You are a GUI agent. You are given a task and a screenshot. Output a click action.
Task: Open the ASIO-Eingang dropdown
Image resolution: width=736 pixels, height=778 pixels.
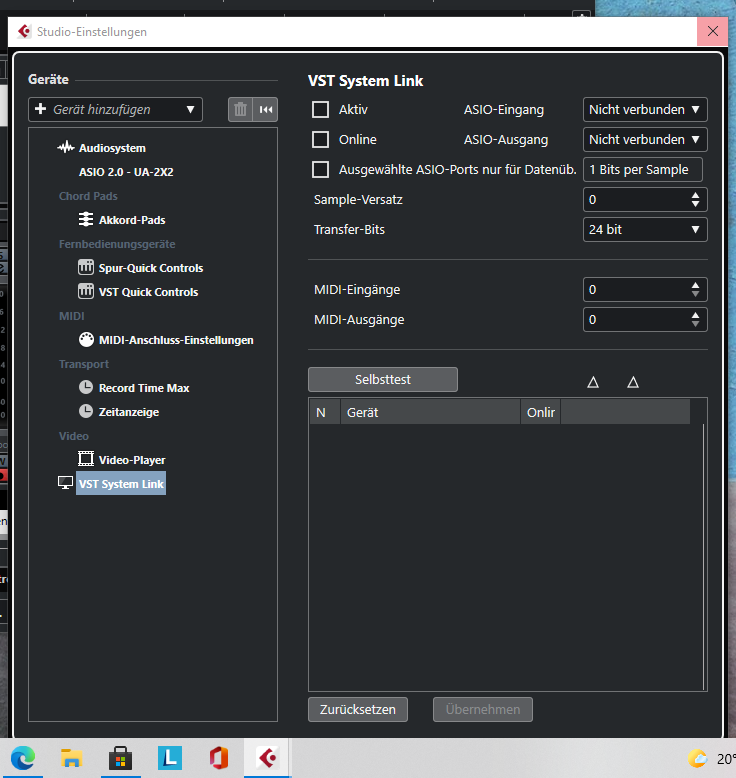coord(645,109)
